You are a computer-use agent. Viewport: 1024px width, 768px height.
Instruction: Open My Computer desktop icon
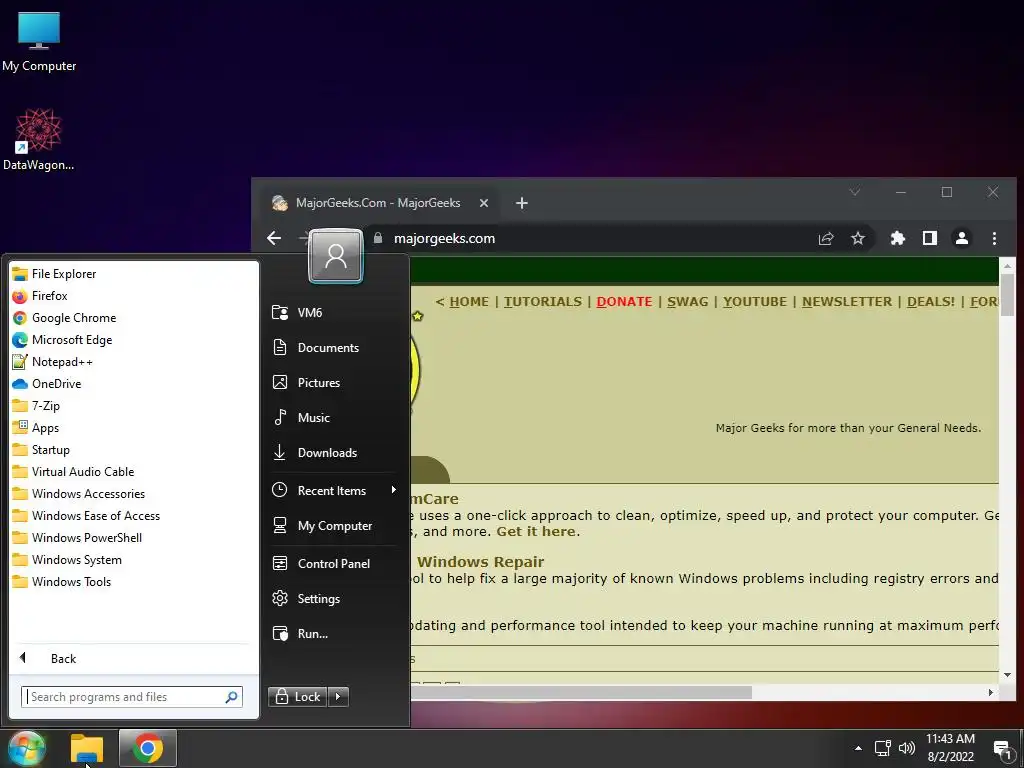click(39, 42)
